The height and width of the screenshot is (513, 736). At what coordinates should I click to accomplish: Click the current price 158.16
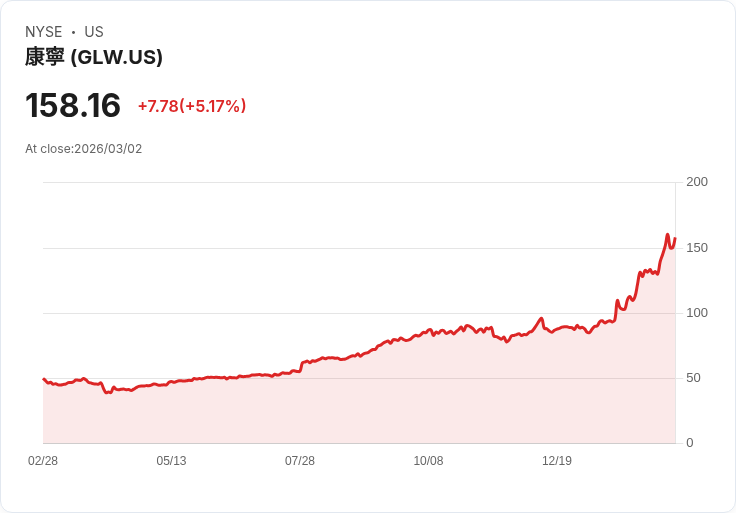73,105
